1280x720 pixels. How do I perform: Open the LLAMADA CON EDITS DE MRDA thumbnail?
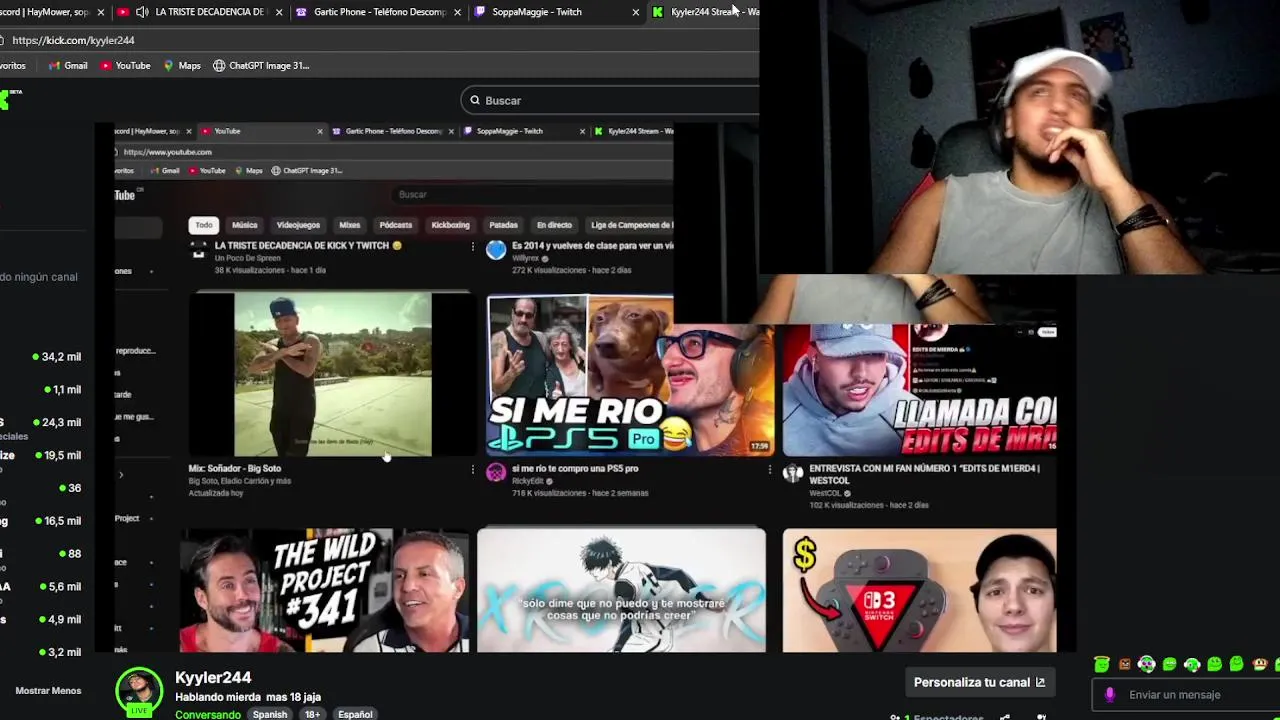pos(919,390)
